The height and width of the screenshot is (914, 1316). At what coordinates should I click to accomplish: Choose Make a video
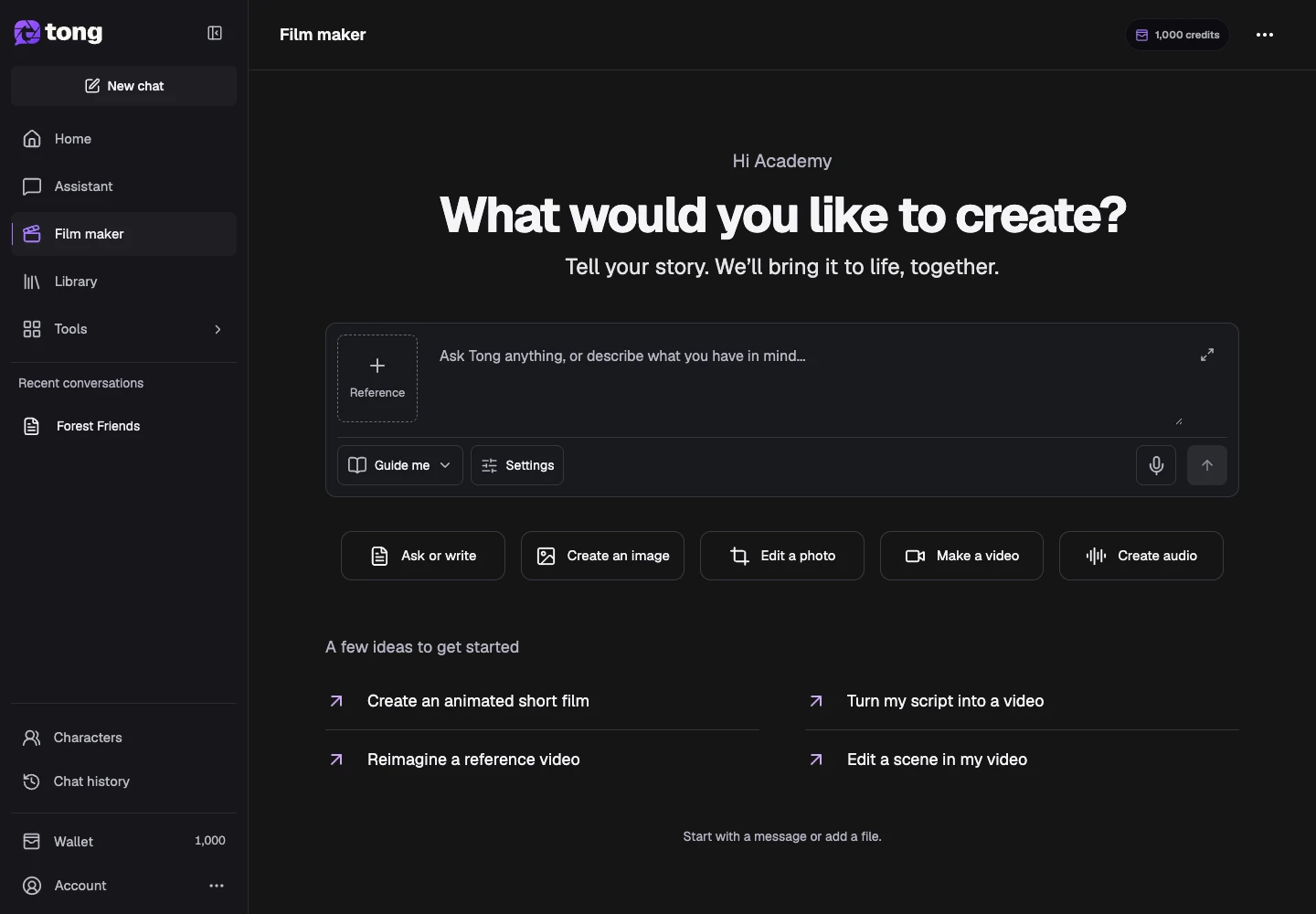pyautogui.click(x=961, y=556)
